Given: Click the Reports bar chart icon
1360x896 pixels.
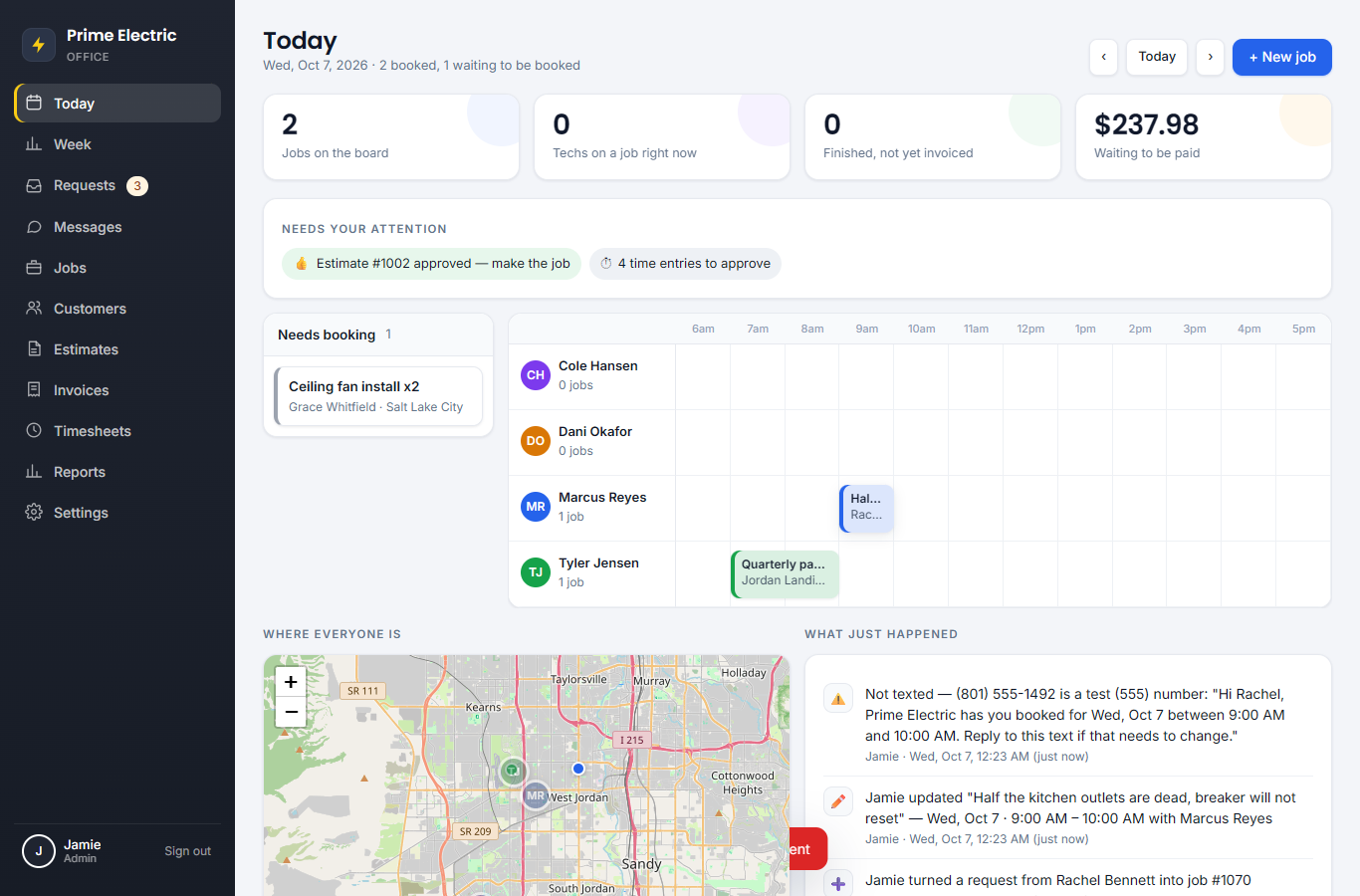Looking at the screenshot, I should click(34, 472).
